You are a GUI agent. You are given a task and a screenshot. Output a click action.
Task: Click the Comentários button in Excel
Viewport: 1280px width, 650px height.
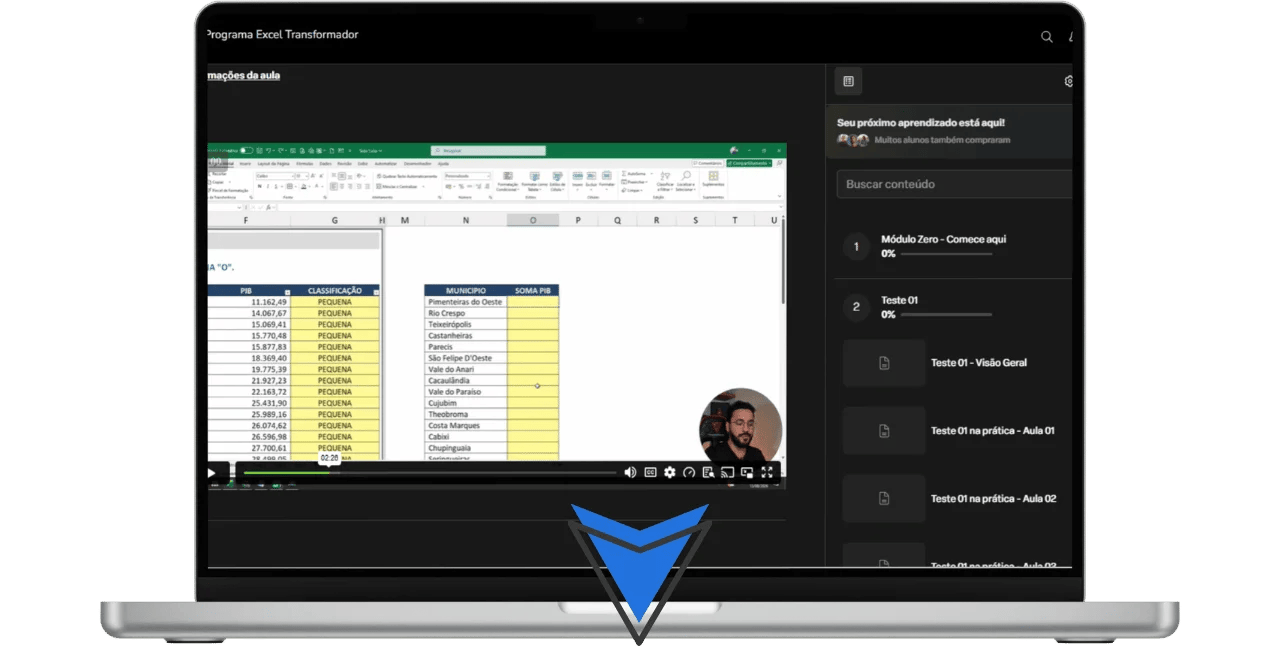click(708, 163)
